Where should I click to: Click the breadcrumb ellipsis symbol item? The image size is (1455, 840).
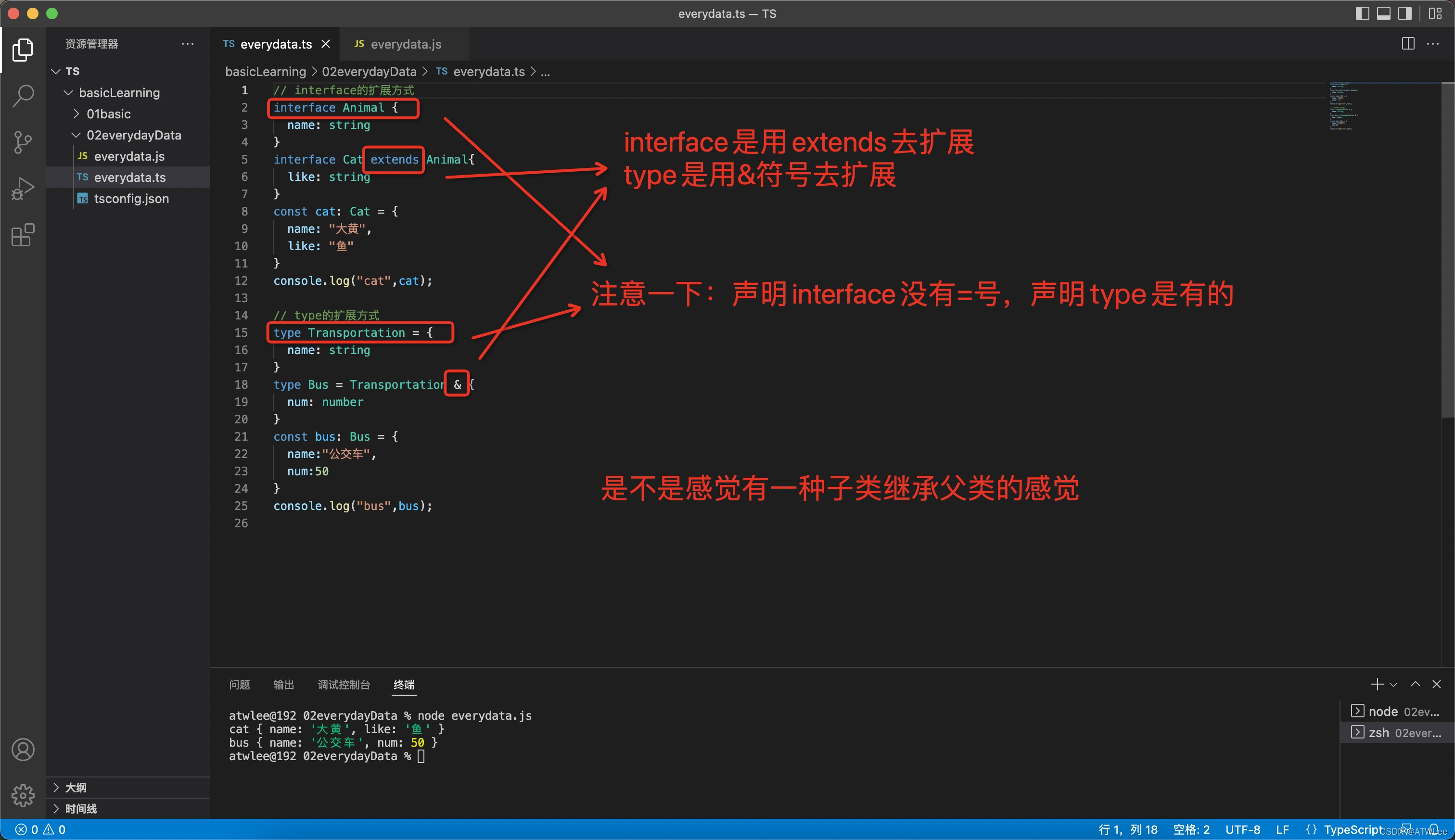pyautogui.click(x=545, y=72)
